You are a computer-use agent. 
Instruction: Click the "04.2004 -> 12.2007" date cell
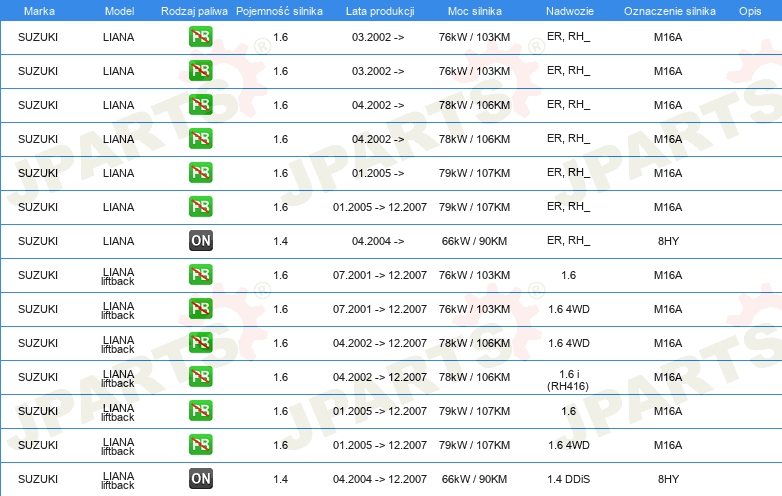(x=380, y=479)
